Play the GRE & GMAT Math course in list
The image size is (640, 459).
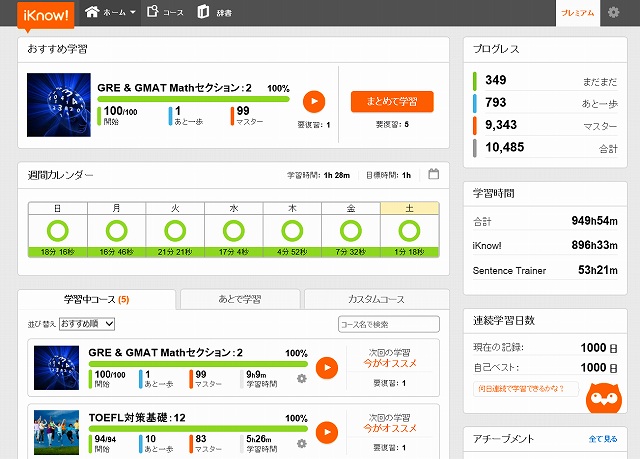[x=327, y=368]
